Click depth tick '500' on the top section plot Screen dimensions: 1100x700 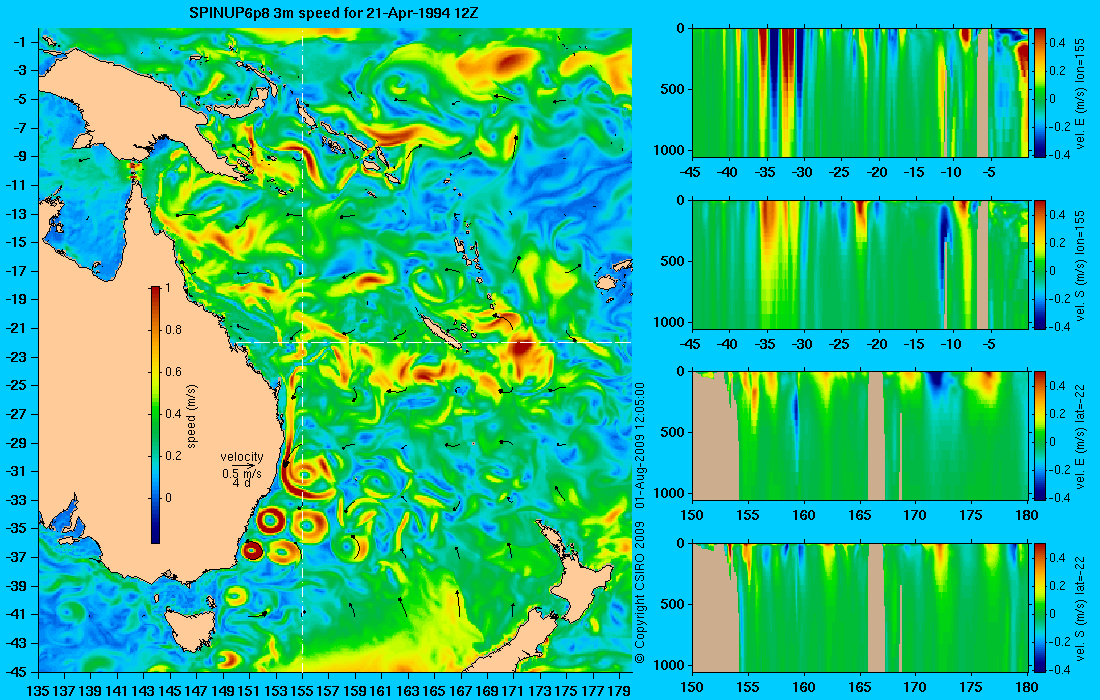pos(673,89)
